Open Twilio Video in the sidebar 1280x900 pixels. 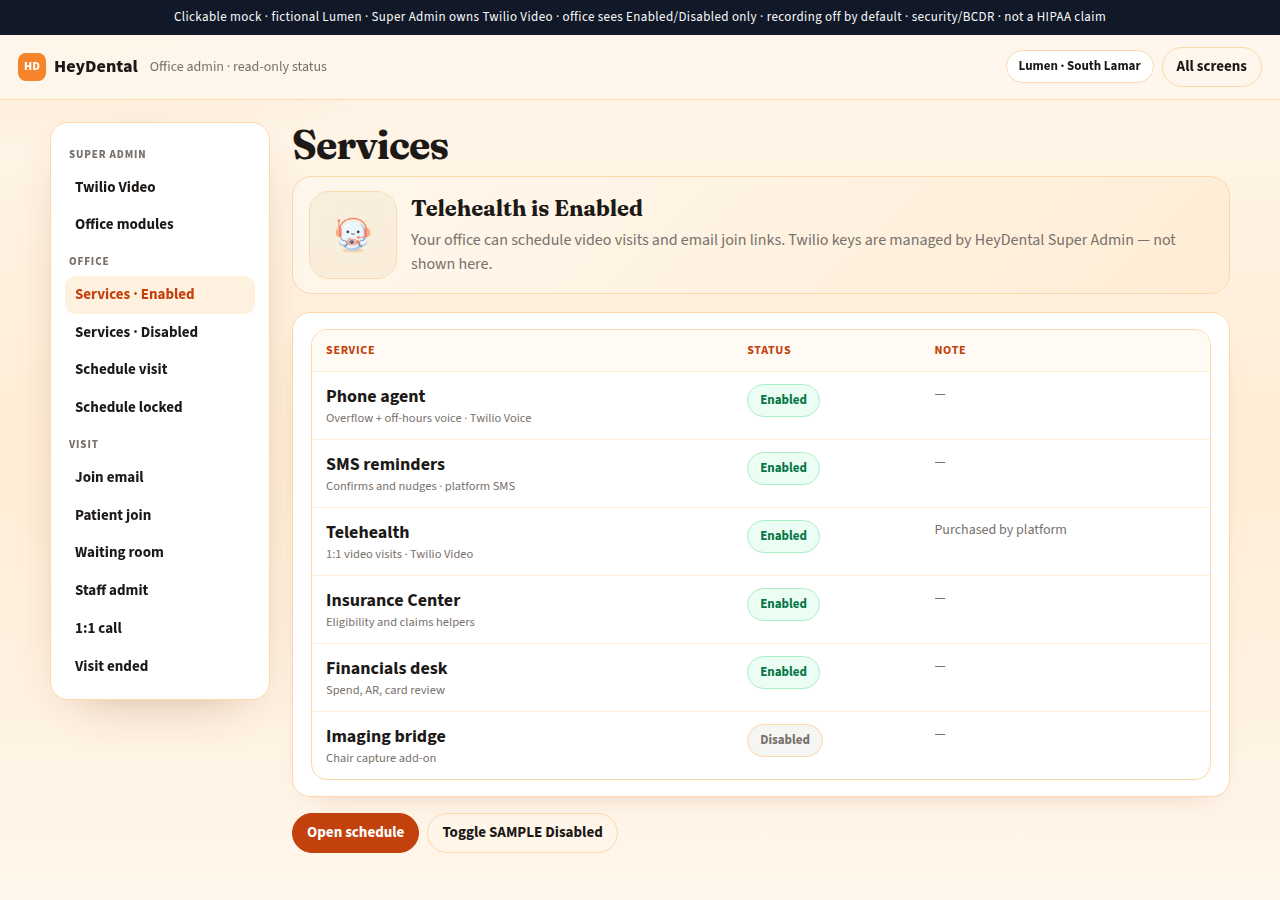[160, 187]
